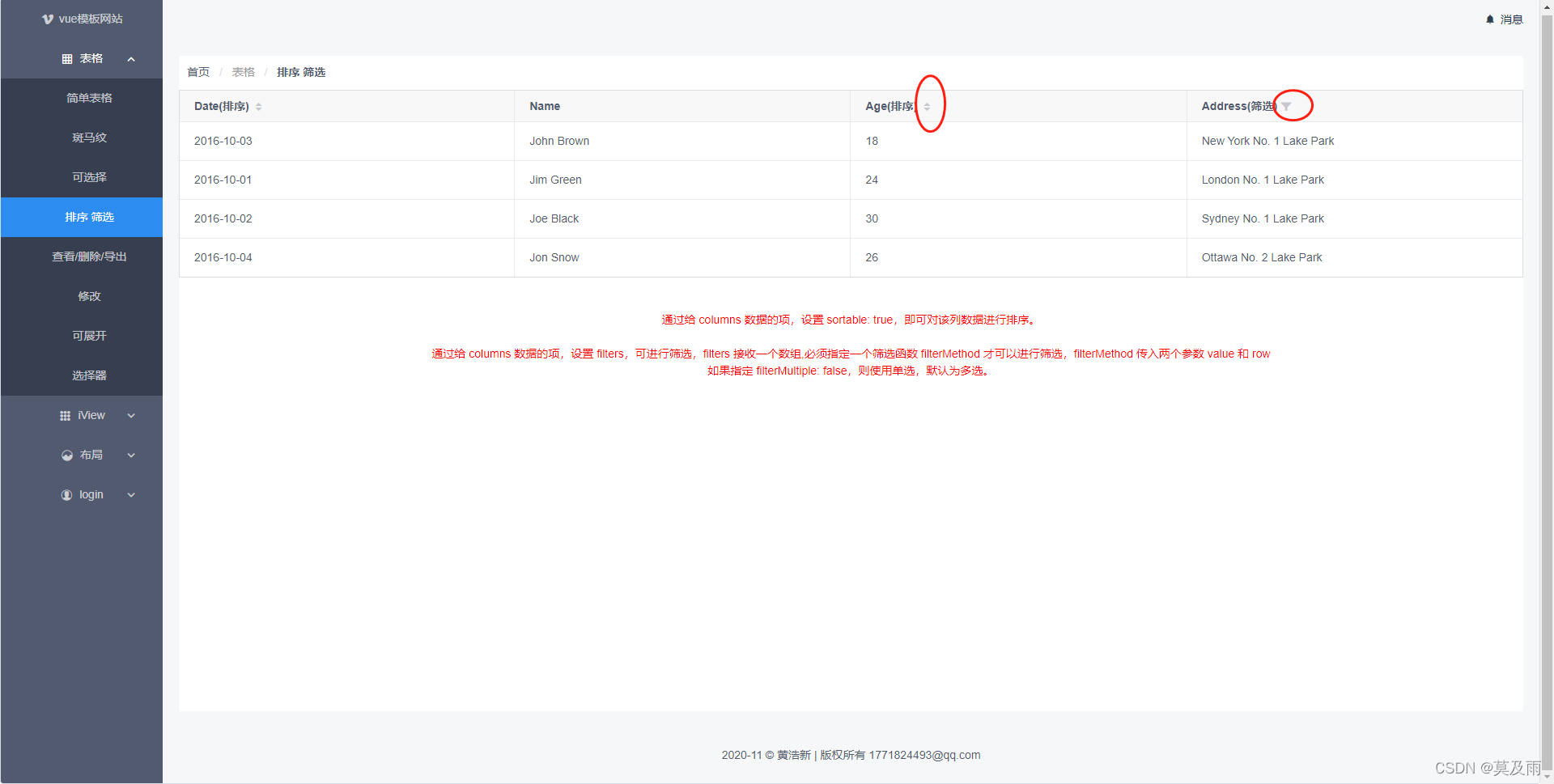The height and width of the screenshot is (784, 1554).
Task: Open the 可展开 menu item
Action: [82, 336]
